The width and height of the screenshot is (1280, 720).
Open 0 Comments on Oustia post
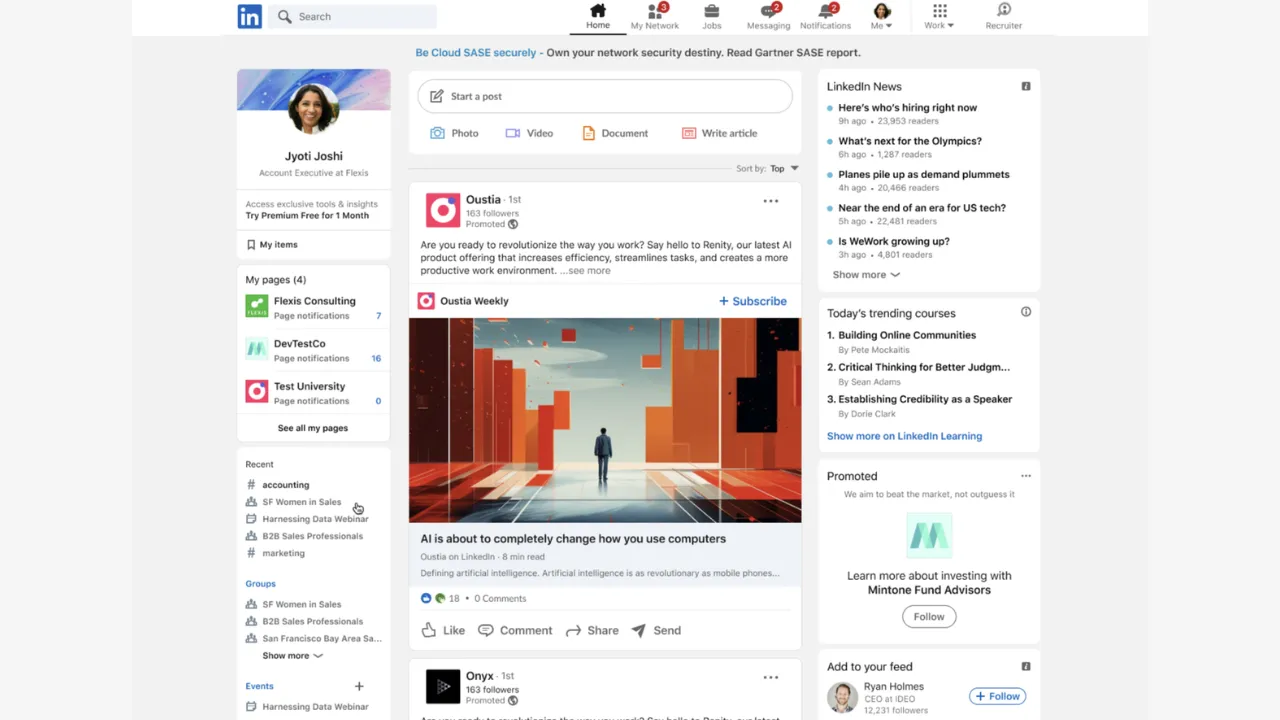click(x=500, y=598)
